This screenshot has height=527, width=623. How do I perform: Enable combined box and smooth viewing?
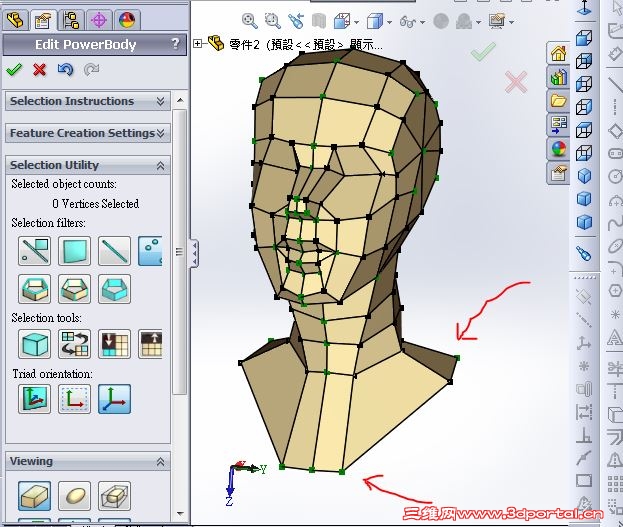pyautogui.click(x=114, y=496)
